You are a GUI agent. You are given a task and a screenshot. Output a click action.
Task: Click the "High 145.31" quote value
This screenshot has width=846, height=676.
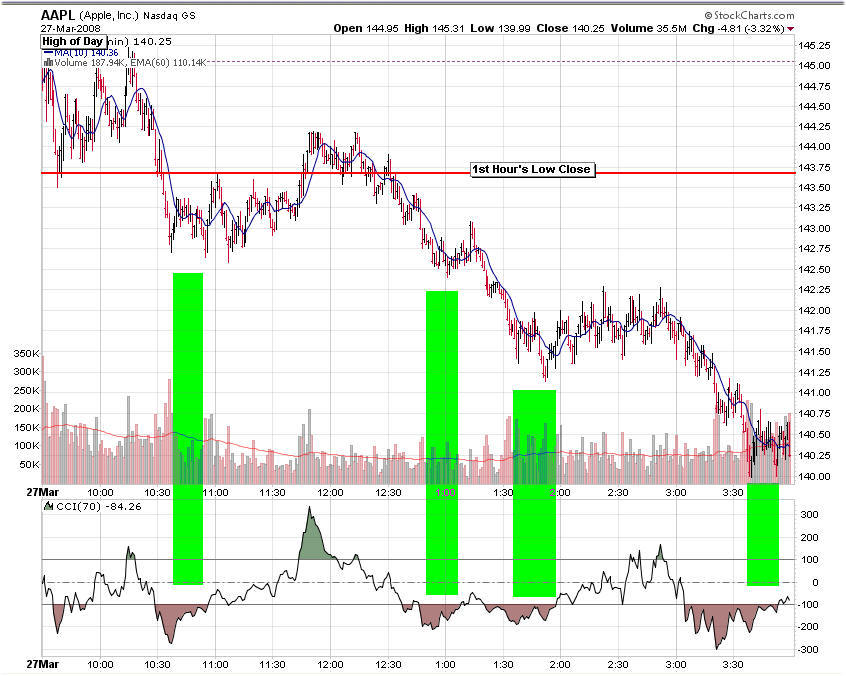click(x=434, y=29)
